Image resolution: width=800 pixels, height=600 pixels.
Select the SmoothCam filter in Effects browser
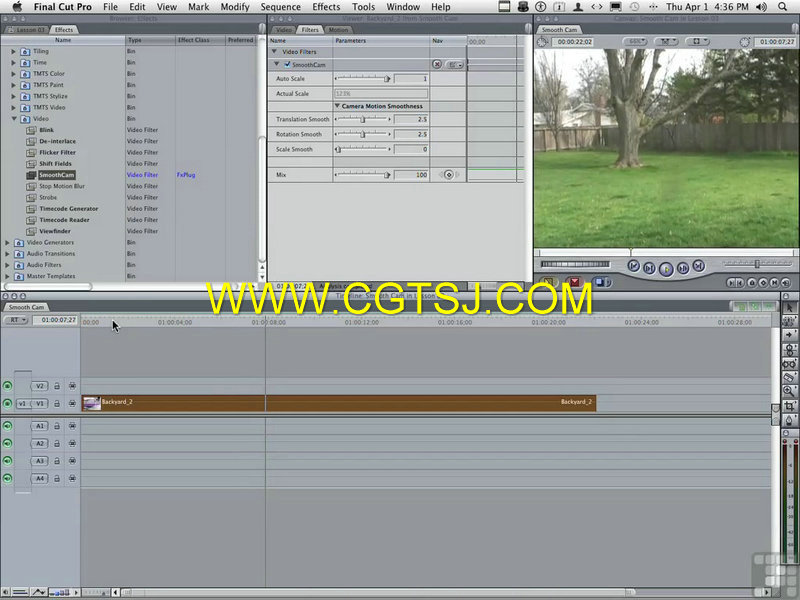(56, 175)
